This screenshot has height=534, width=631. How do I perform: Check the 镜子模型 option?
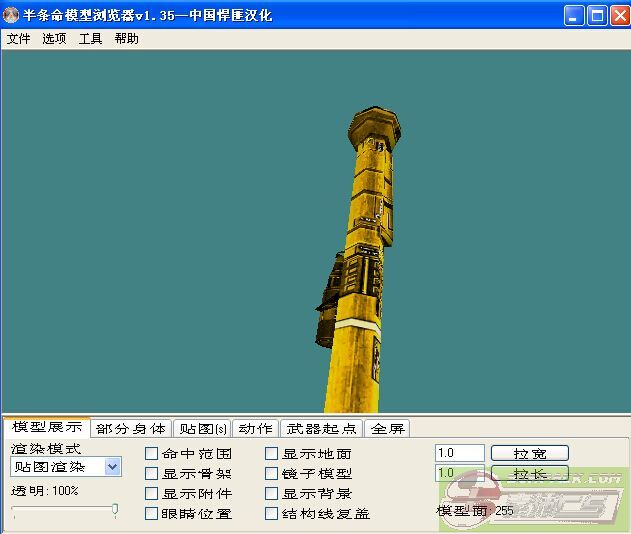[x=272, y=474]
